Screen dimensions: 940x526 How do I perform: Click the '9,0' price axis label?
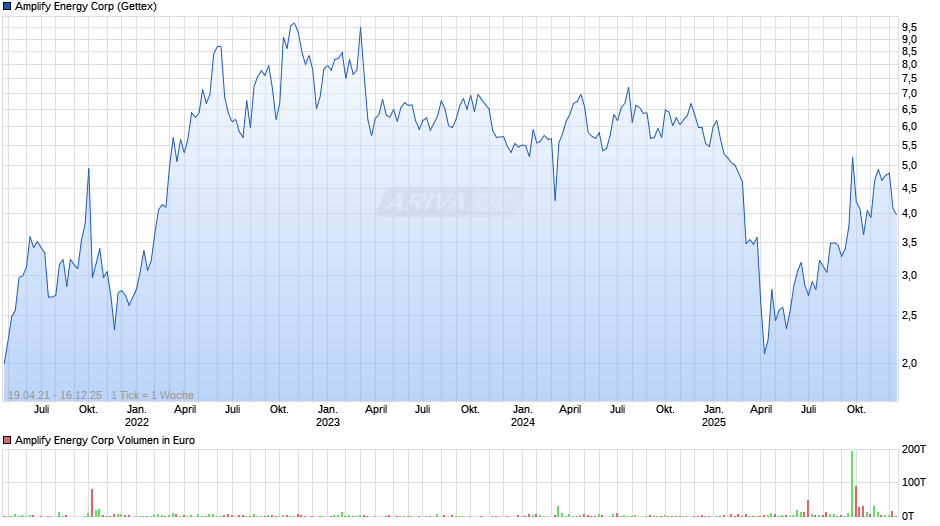(x=909, y=40)
